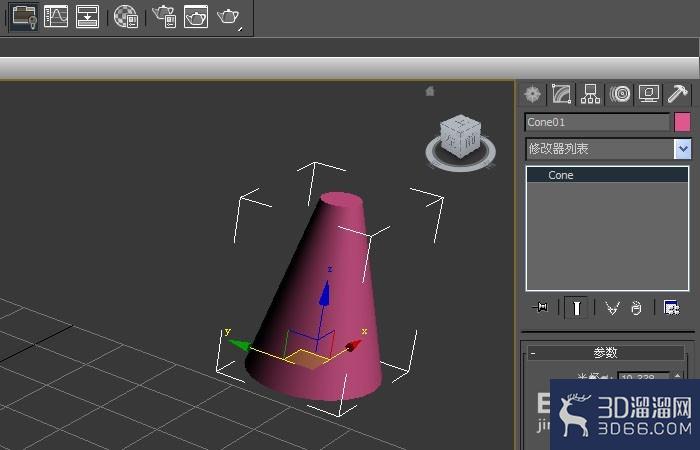This screenshot has height=450, width=700.
Task: Switch to the Display panel tab
Action: 649,94
